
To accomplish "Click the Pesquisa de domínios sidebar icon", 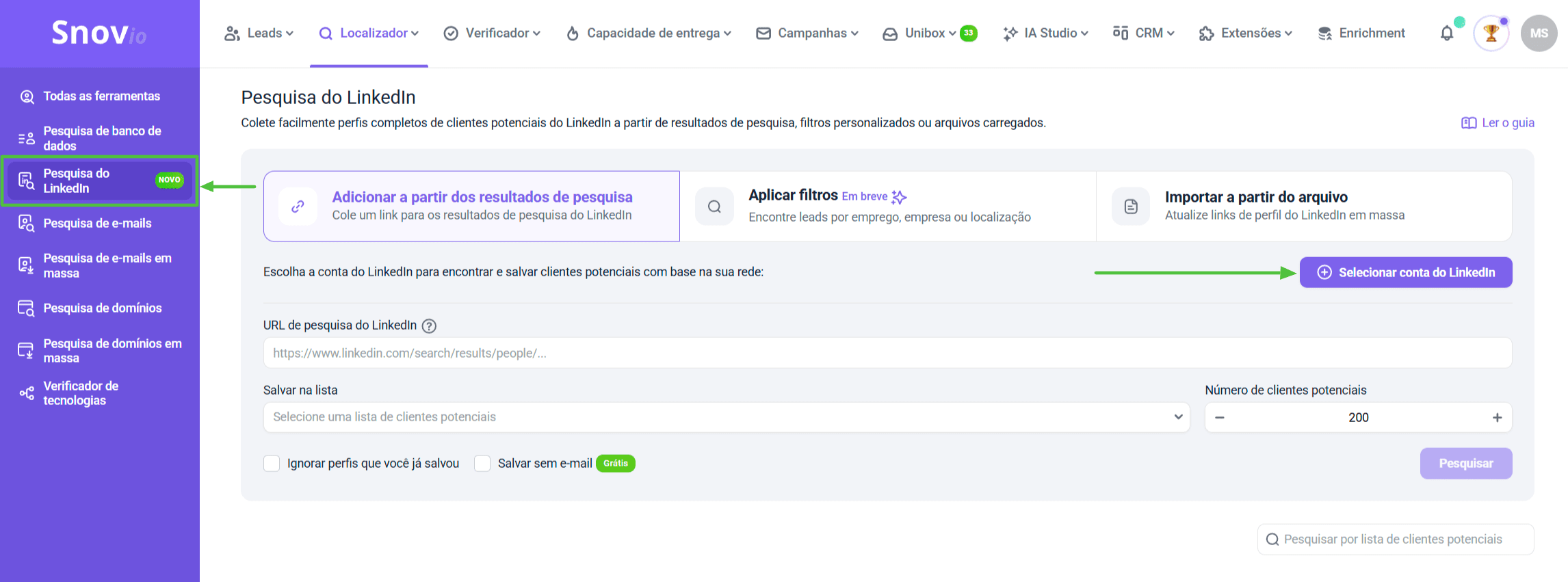I will (x=26, y=308).
